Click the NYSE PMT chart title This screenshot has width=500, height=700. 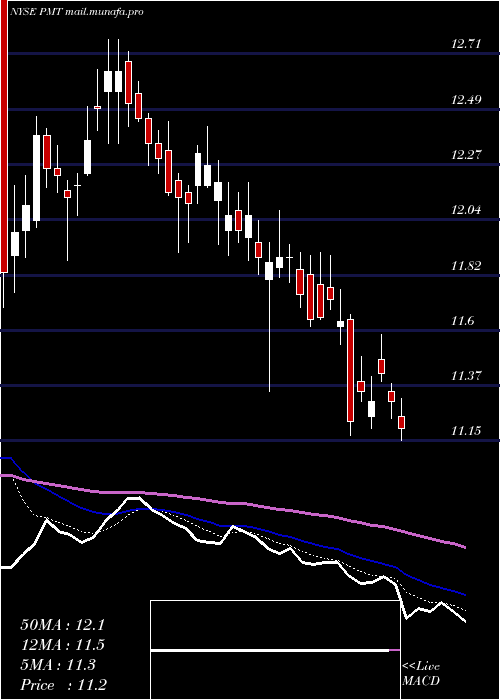click(78, 12)
